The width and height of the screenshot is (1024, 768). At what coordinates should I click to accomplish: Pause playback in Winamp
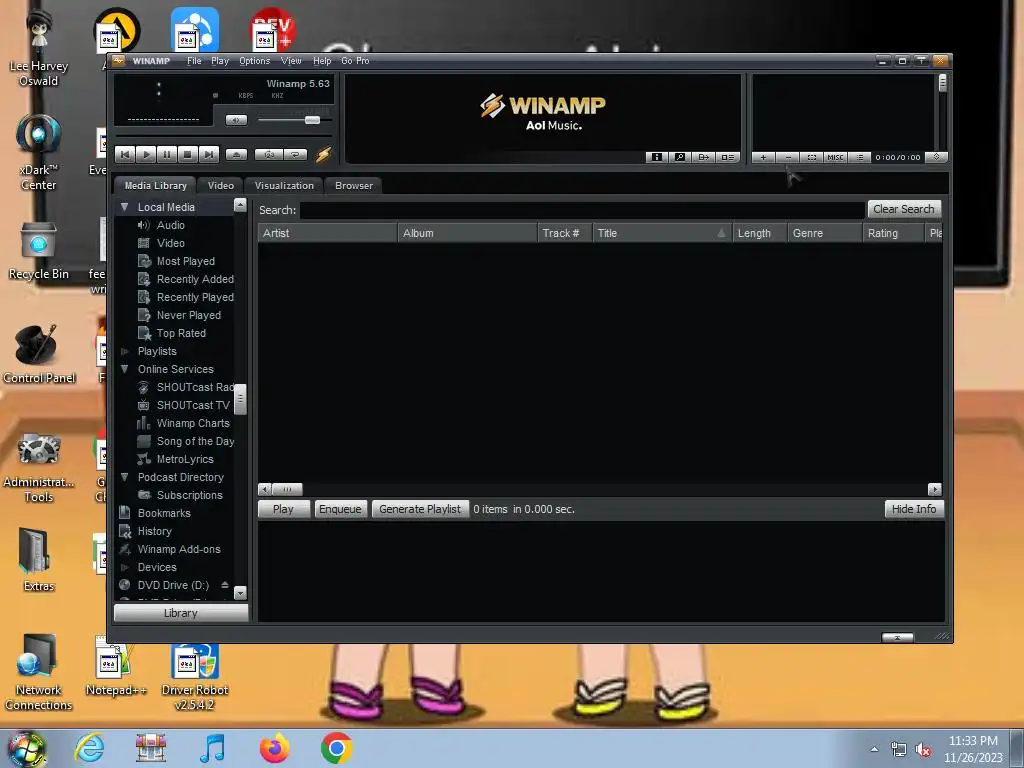pyautogui.click(x=167, y=155)
